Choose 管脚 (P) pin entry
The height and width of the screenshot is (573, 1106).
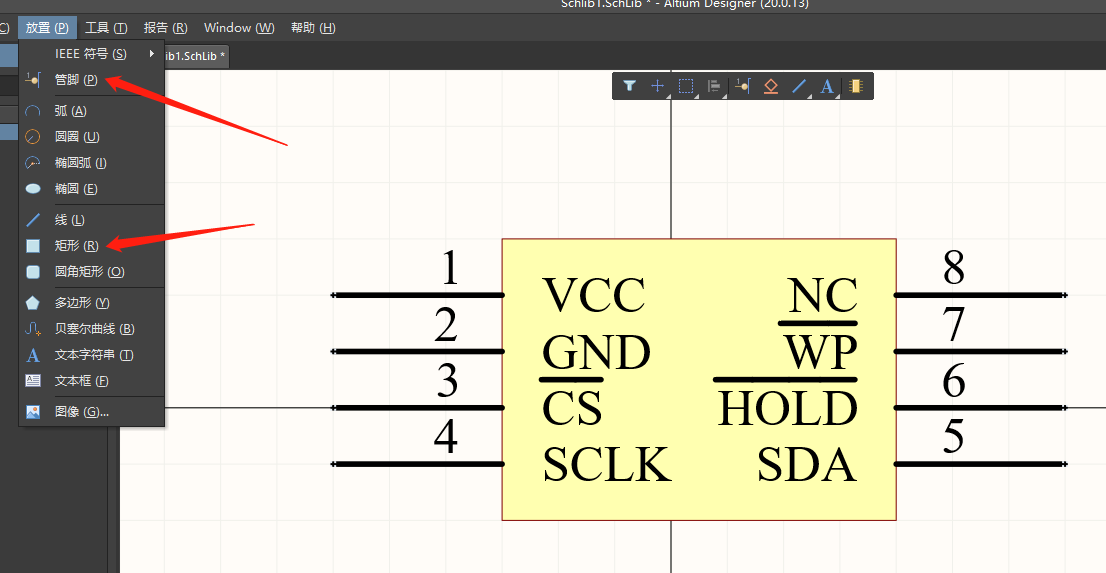[x=92, y=80]
